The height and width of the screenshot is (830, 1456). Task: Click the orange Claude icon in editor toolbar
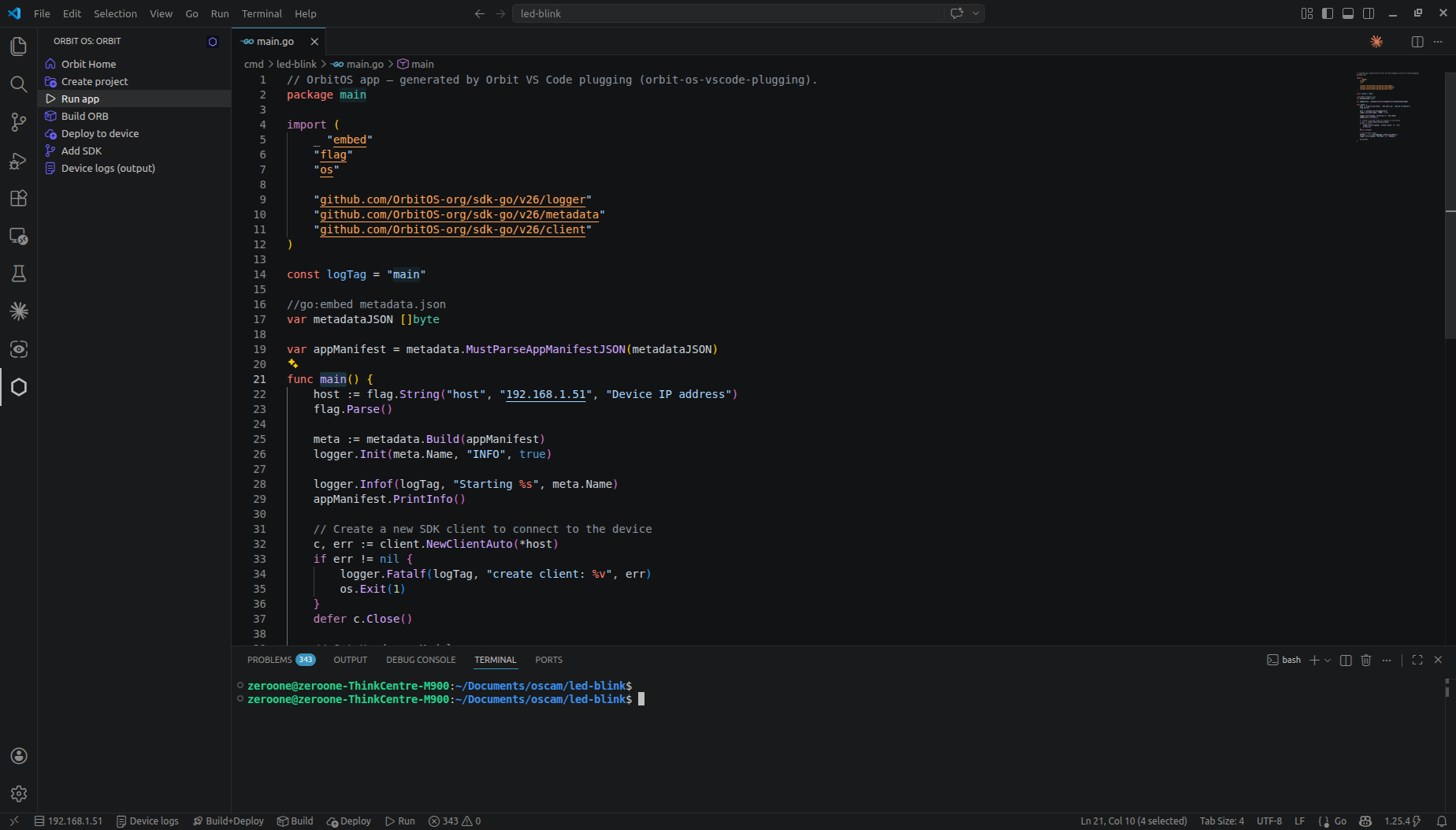[x=1376, y=42]
